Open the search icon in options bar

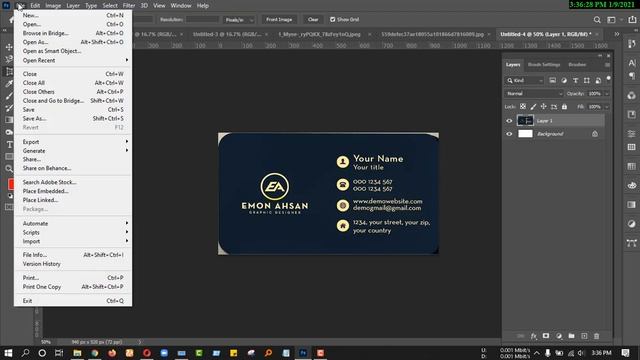pos(597,20)
